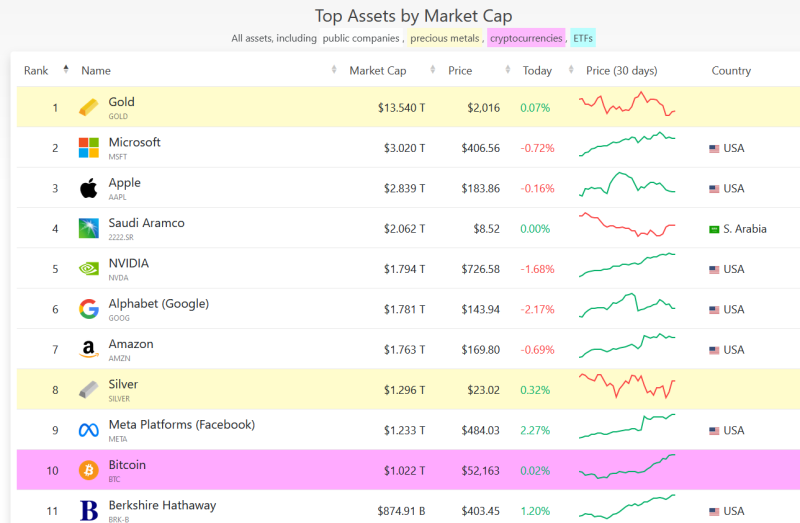Click Bitcoin price $52,163
The height and width of the screenshot is (523, 800).
(x=481, y=470)
